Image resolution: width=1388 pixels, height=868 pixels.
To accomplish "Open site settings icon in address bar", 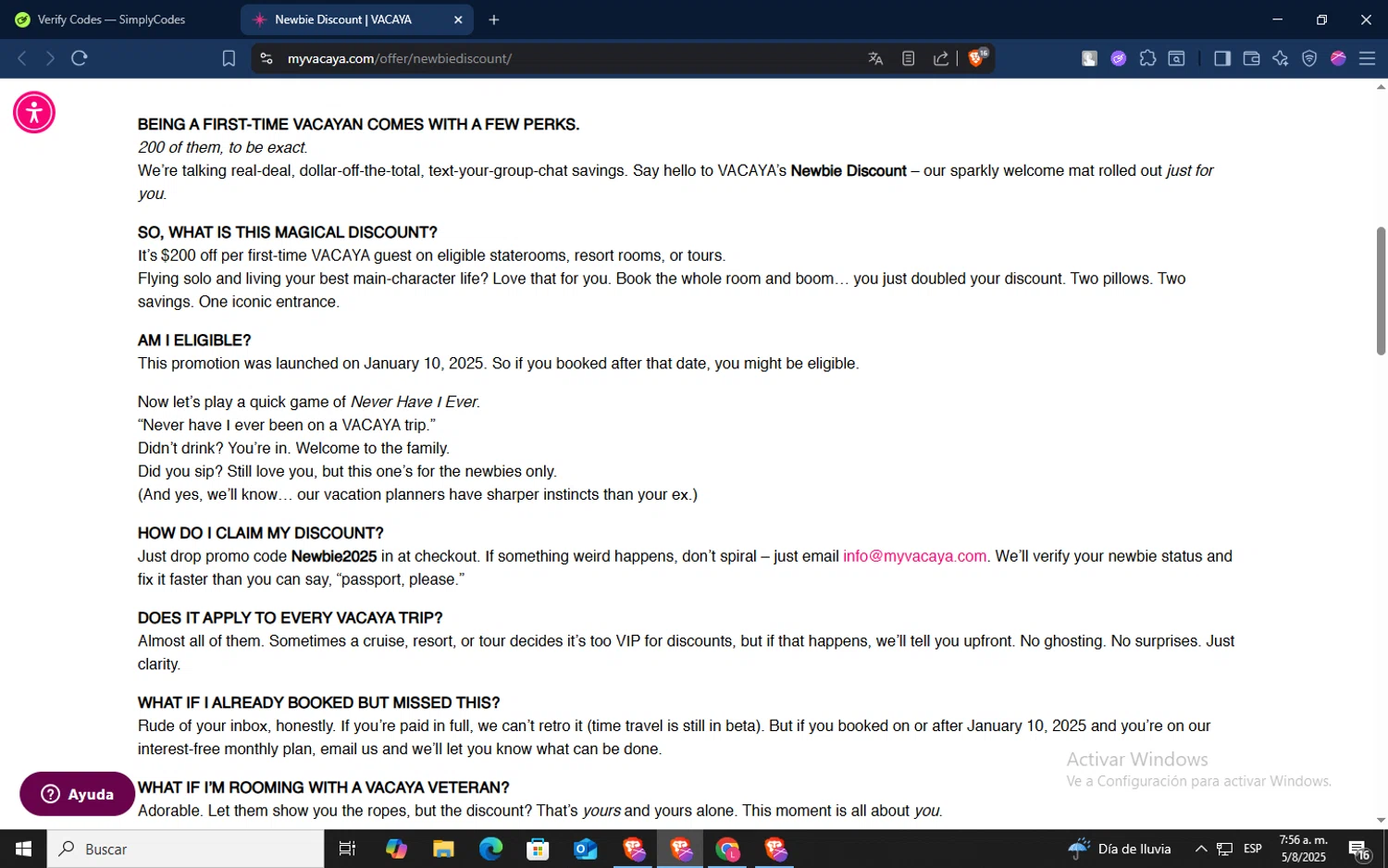I will (x=266, y=58).
